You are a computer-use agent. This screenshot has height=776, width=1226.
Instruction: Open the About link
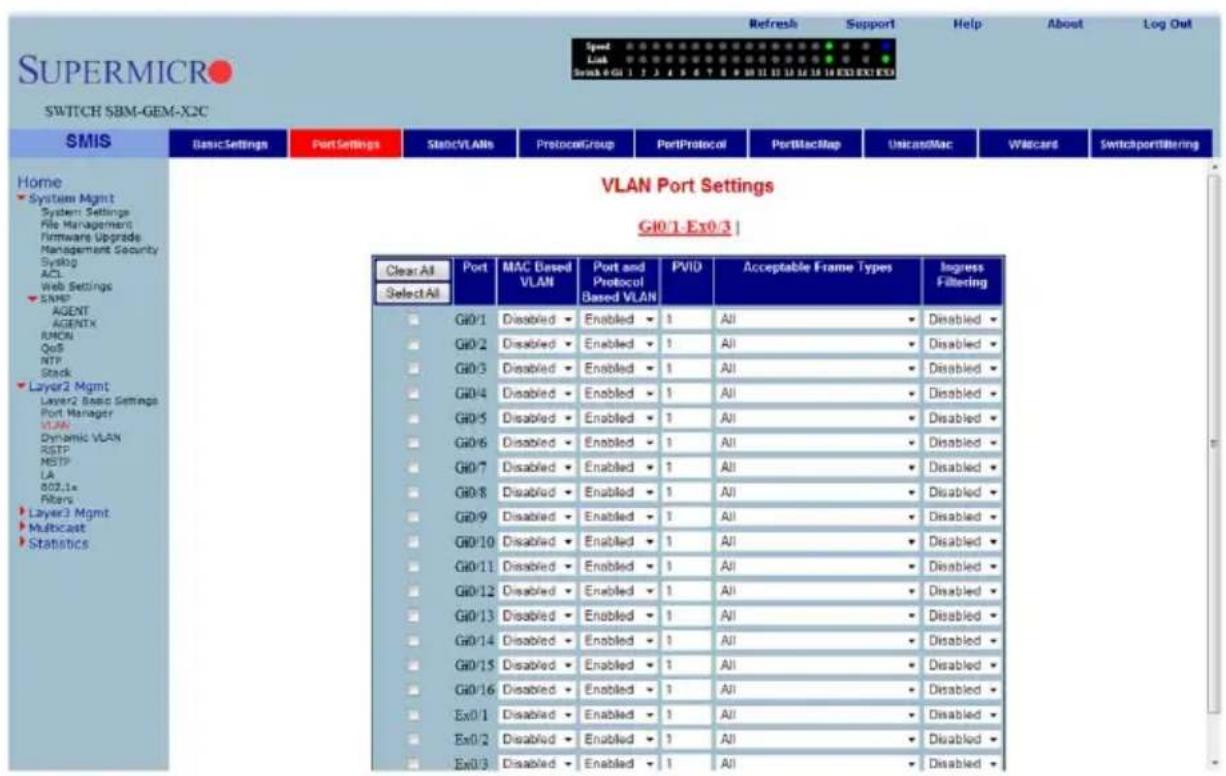(x=1064, y=23)
